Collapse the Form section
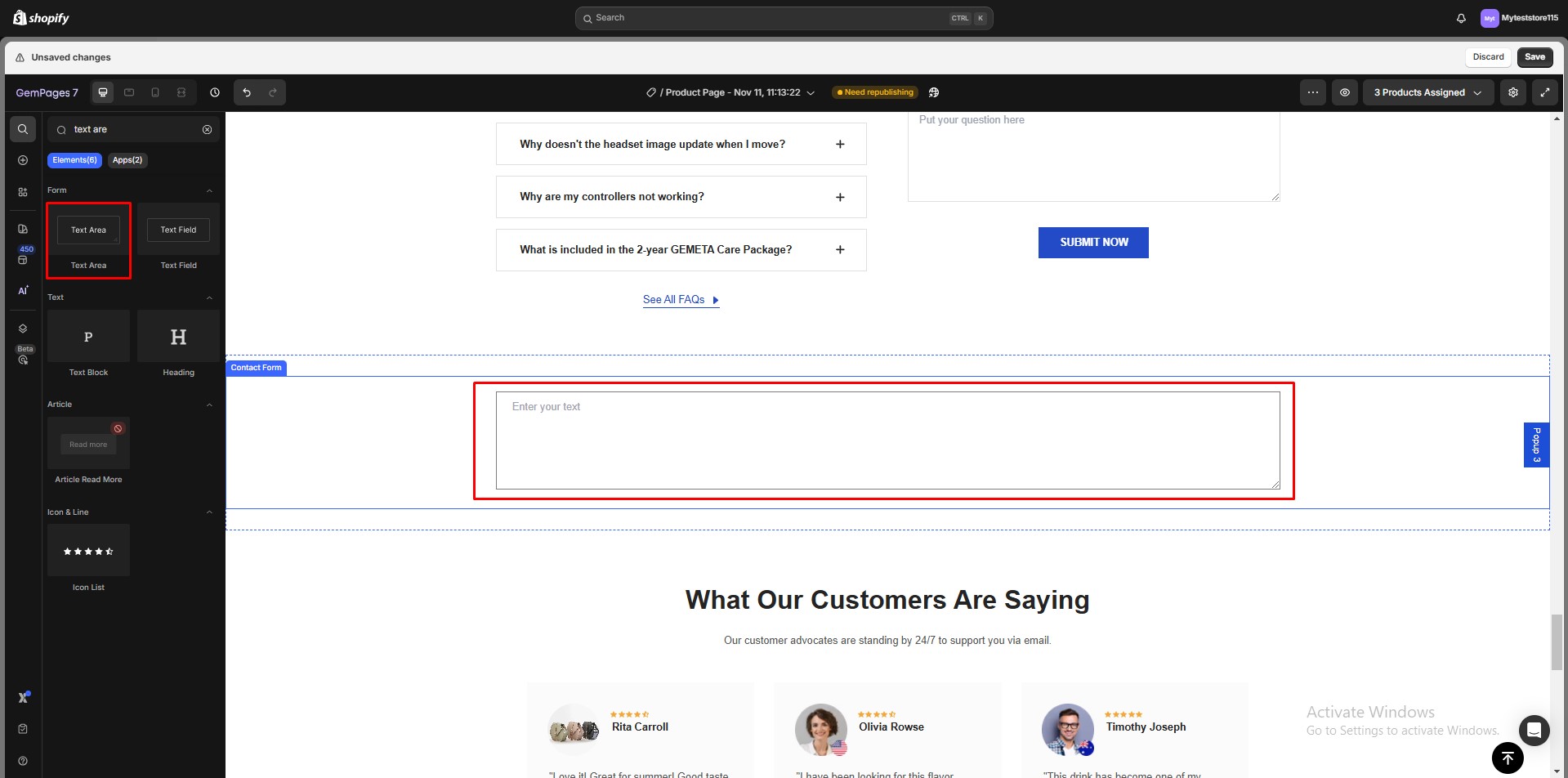Viewport: 1568px width, 778px height. click(209, 190)
